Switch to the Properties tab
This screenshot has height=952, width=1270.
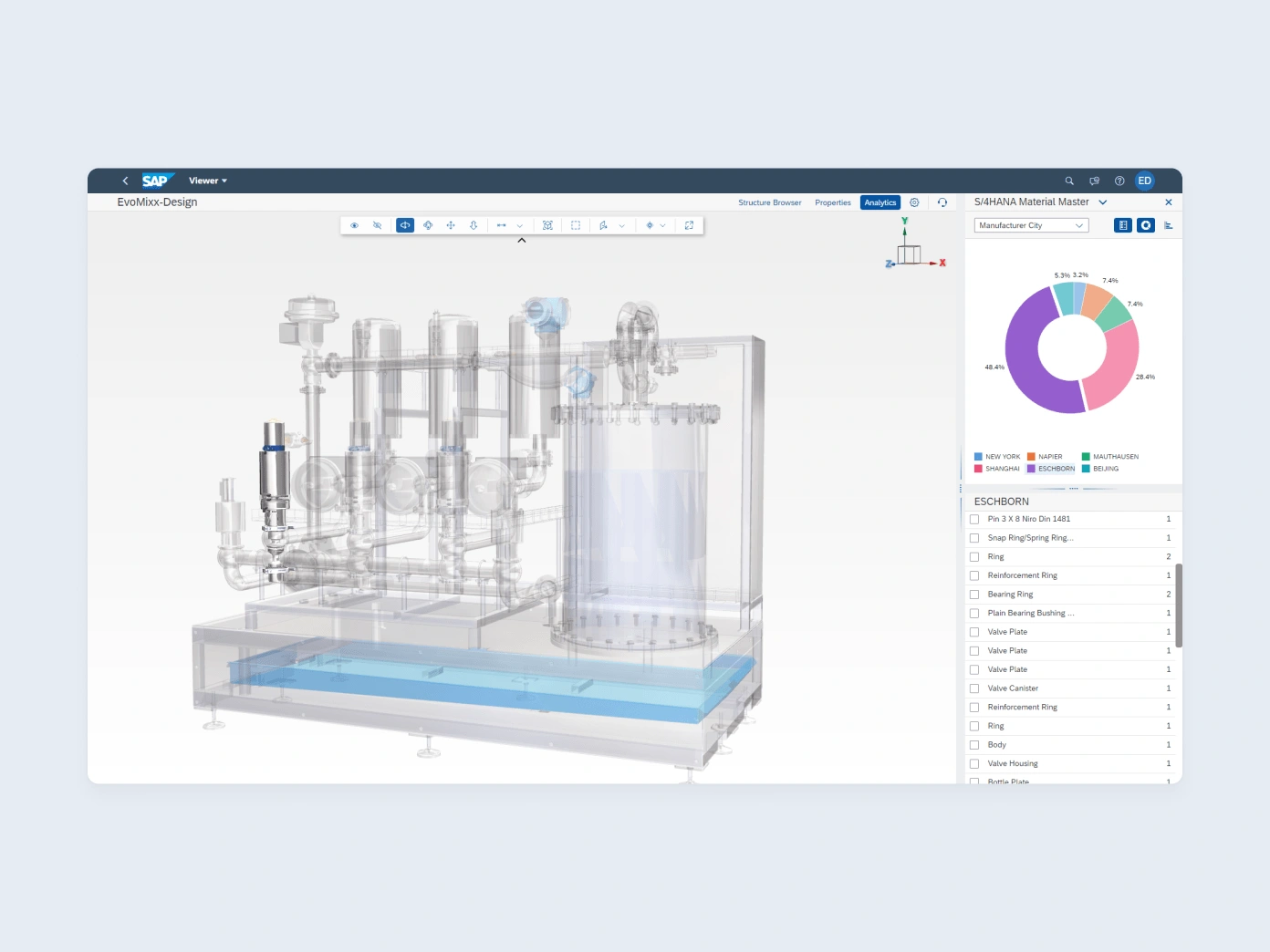833,202
